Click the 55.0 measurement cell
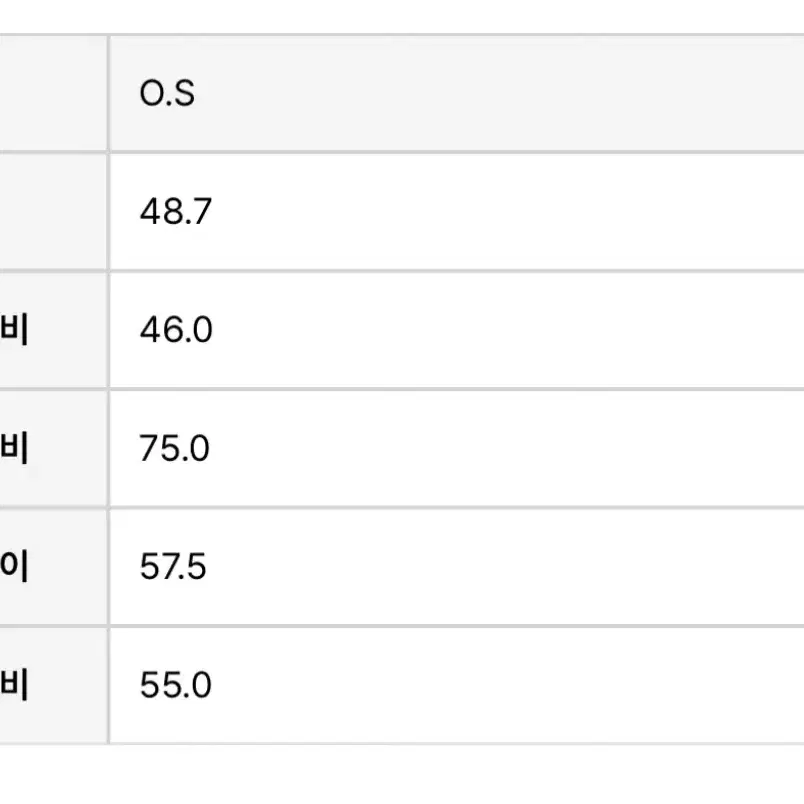This screenshot has height=804, width=804. pyautogui.click(x=457, y=685)
